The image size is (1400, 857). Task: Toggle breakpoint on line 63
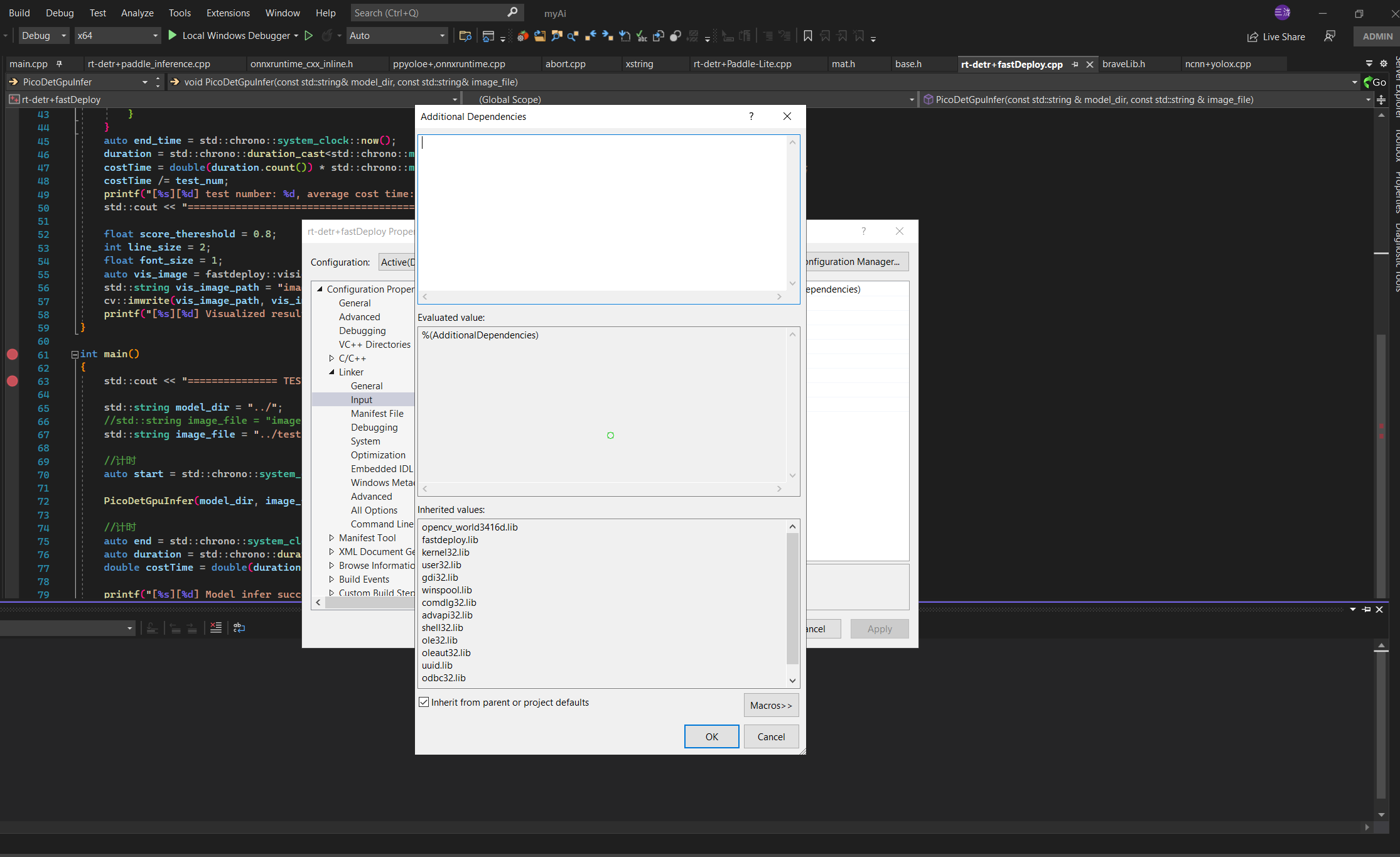pos(12,381)
